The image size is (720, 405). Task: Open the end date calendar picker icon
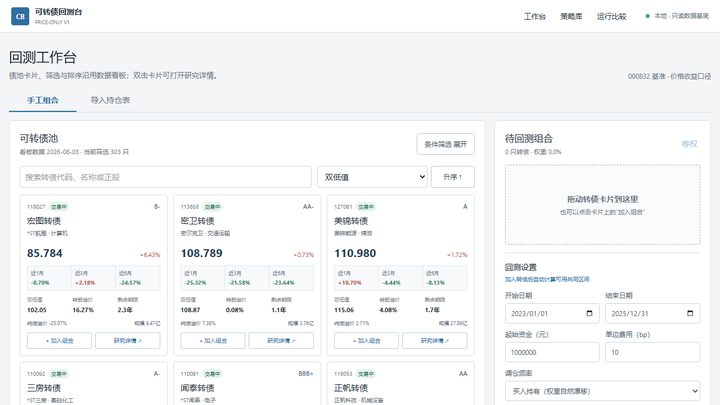click(690, 314)
